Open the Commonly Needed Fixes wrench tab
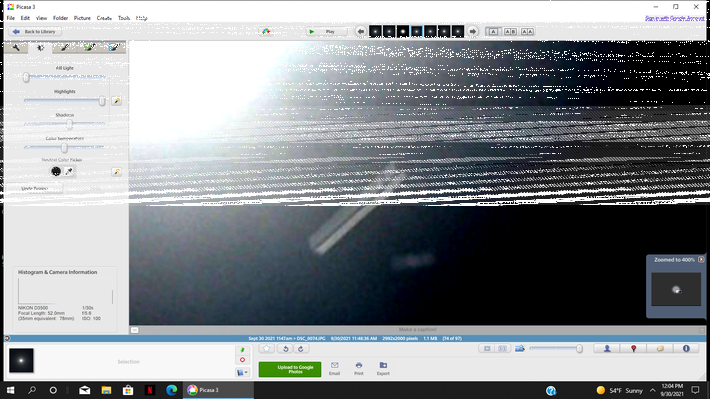This screenshot has width=710, height=399. [x=16, y=47]
